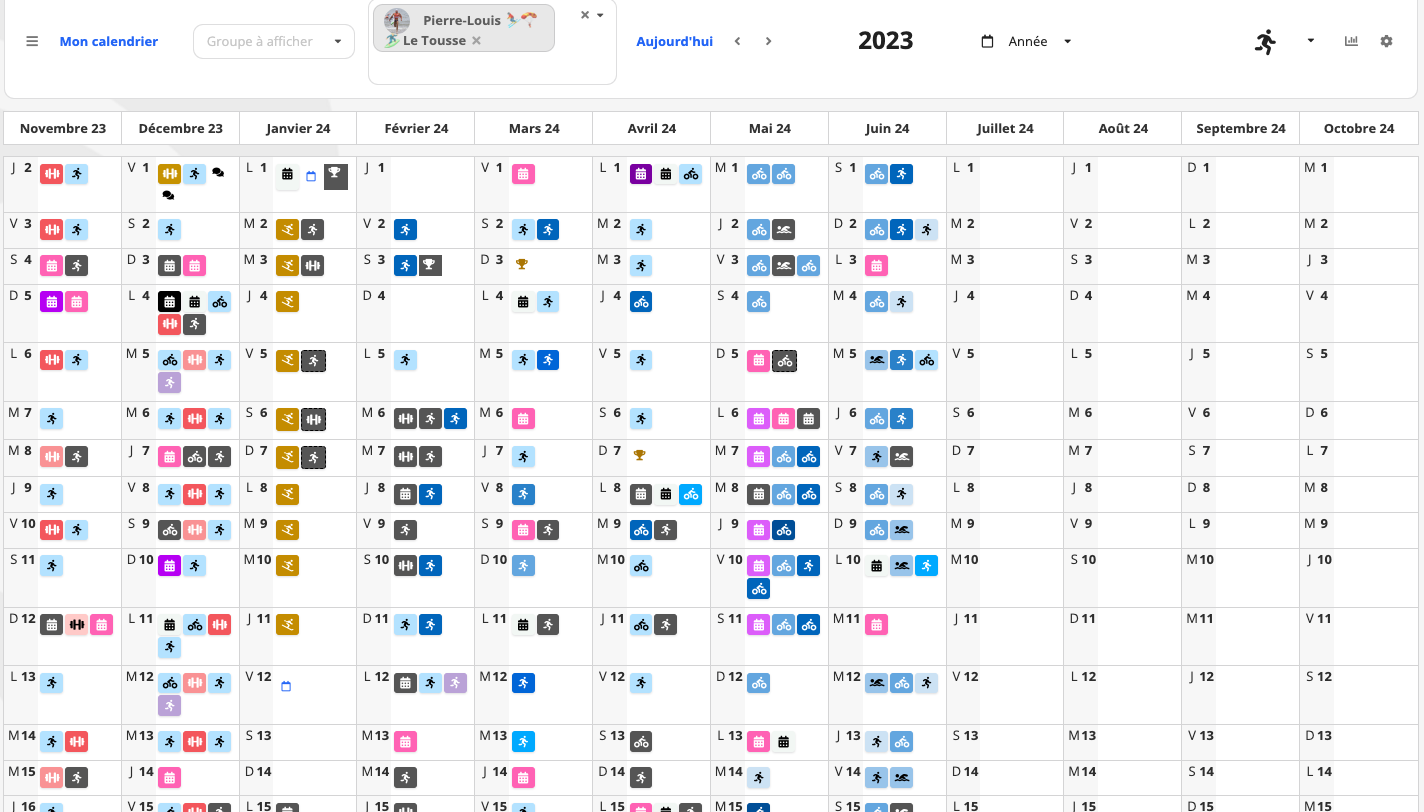Expand the sport type dropdown arrow

pos(1310,42)
